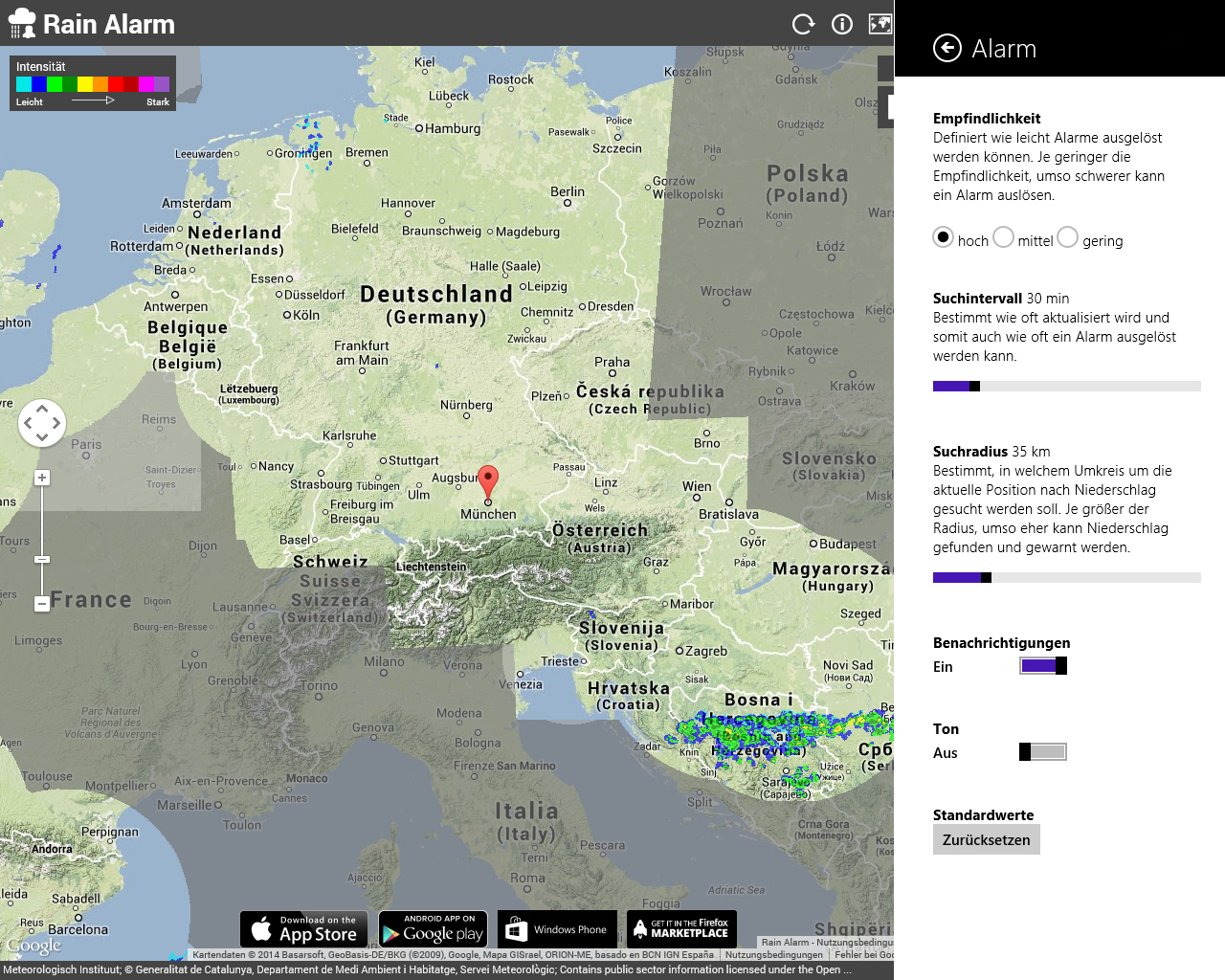
Task: Open the App Store download badge
Action: click(x=304, y=928)
